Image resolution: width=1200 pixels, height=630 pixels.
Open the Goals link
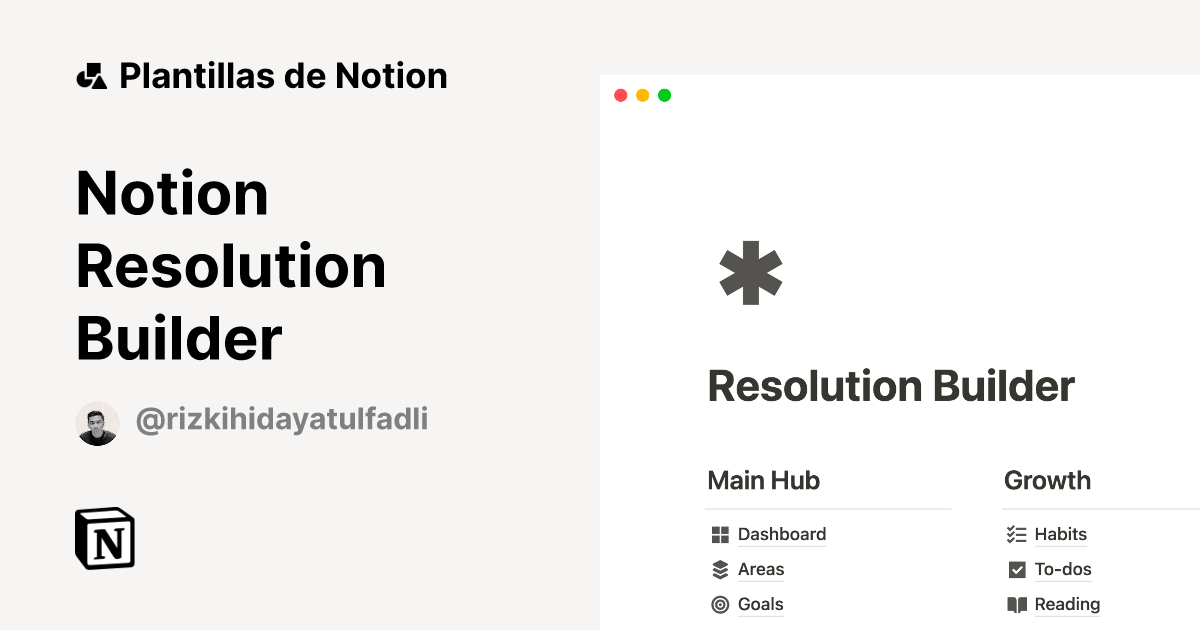[760, 604]
